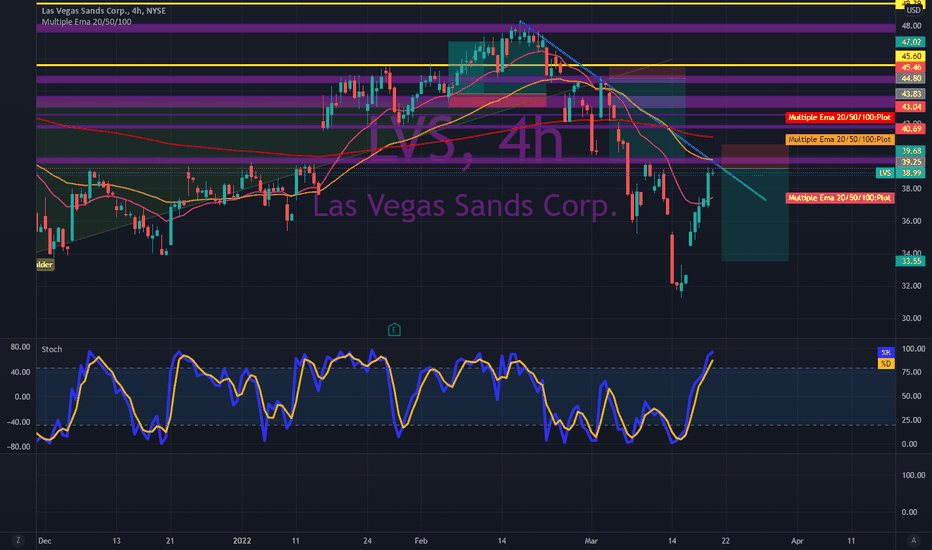
Task: Click the yellow 45.60 price label
Action: (x=911, y=56)
